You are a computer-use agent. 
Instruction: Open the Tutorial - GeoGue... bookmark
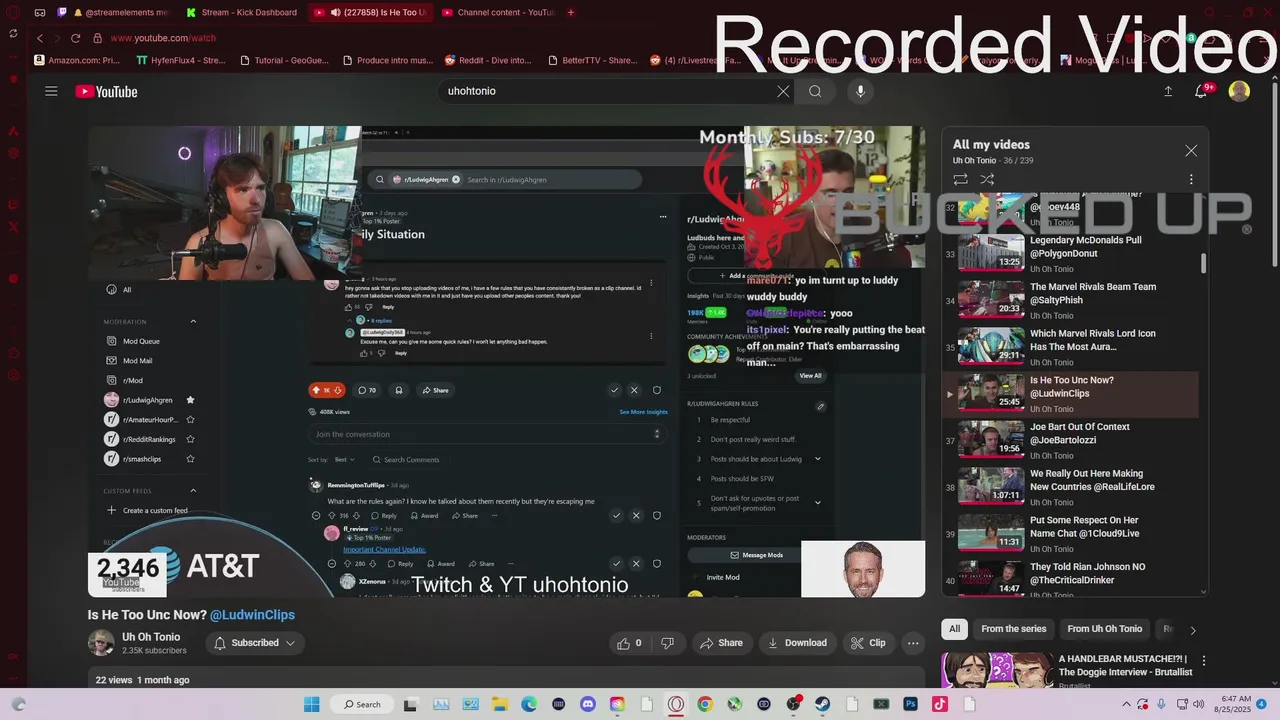[283, 60]
